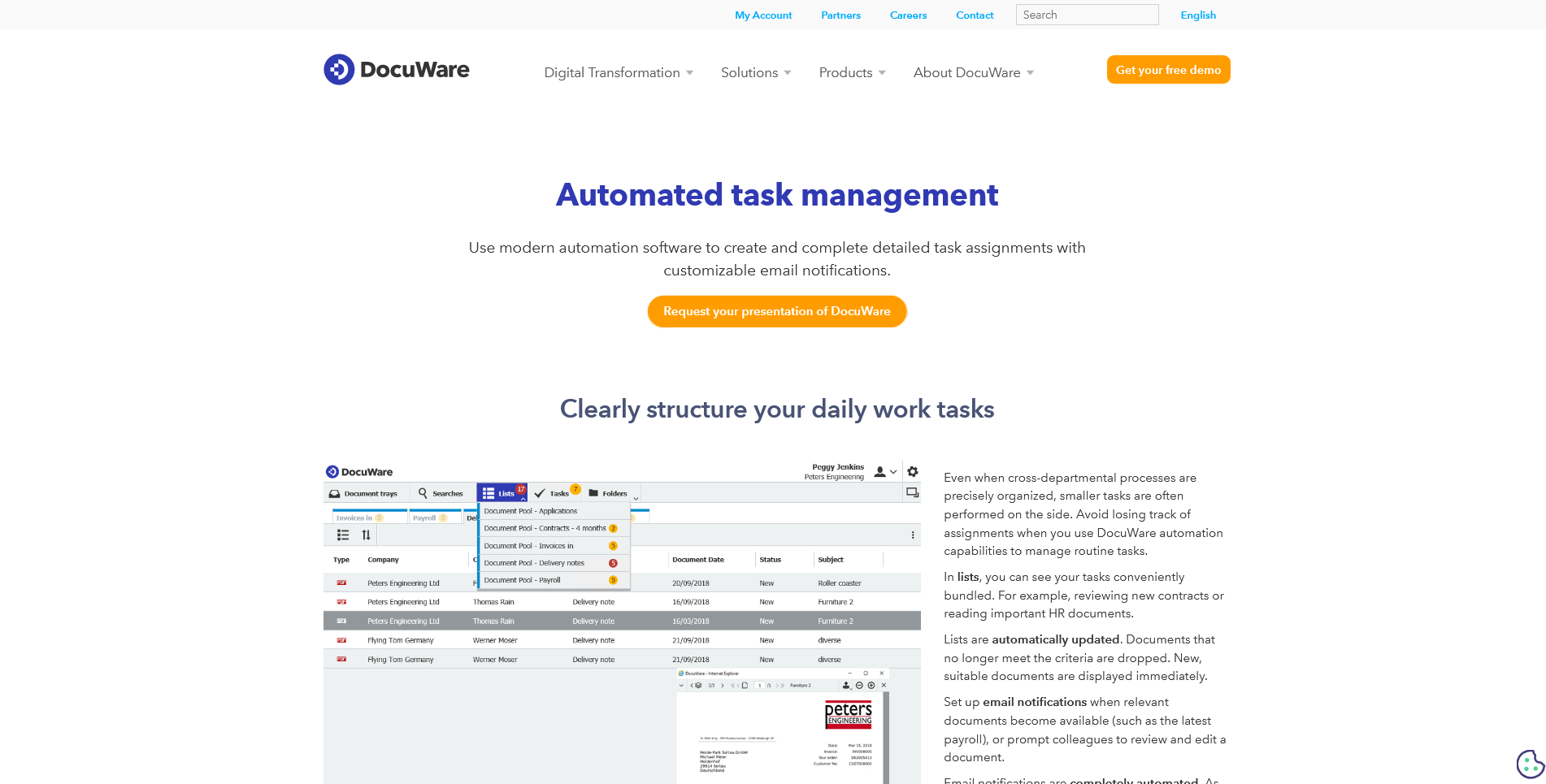Click the sort arrows icon above the table

click(366, 535)
